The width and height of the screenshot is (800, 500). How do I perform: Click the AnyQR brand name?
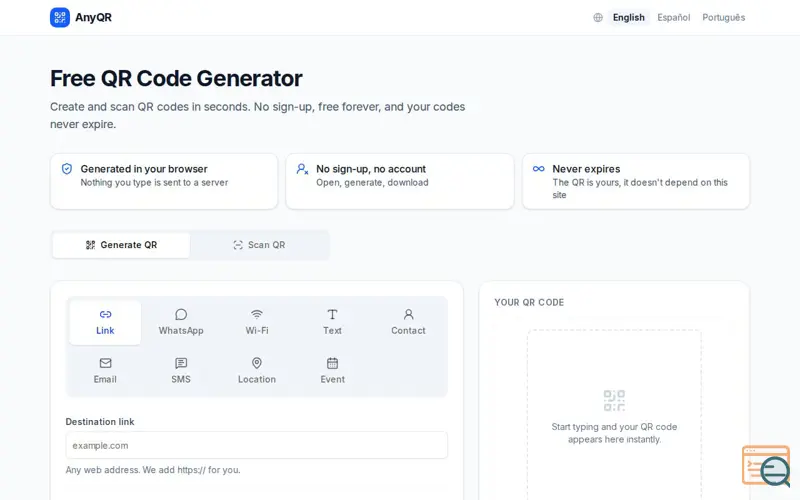[93, 17]
